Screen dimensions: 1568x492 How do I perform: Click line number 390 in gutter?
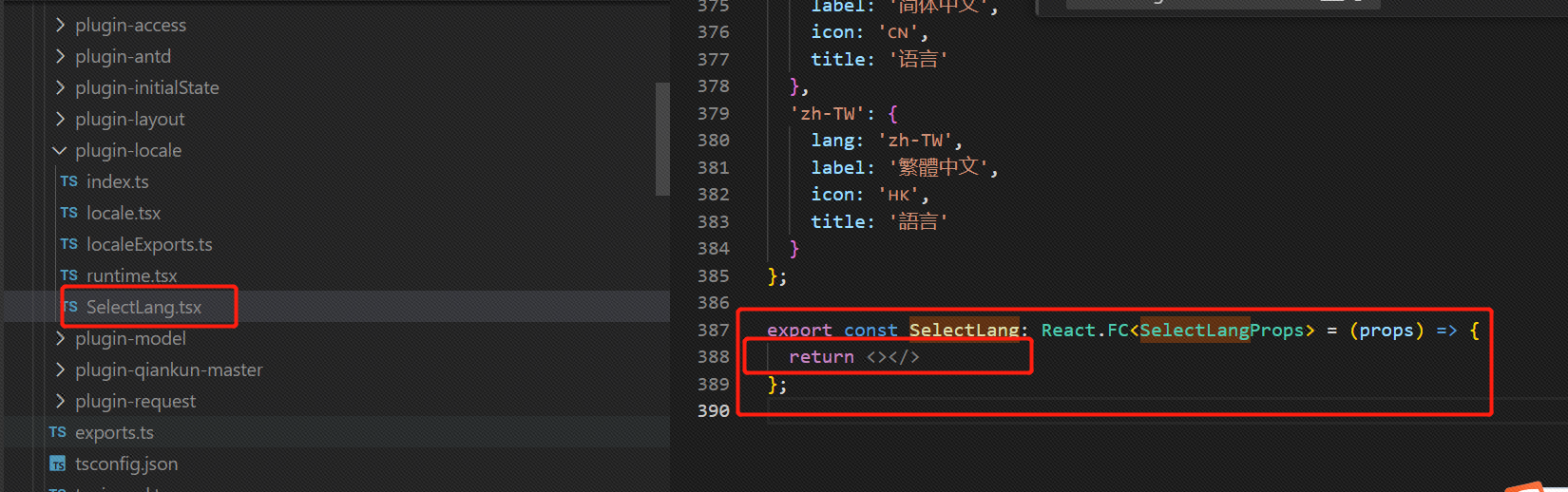pyautogui.click(x=714, y=410)
